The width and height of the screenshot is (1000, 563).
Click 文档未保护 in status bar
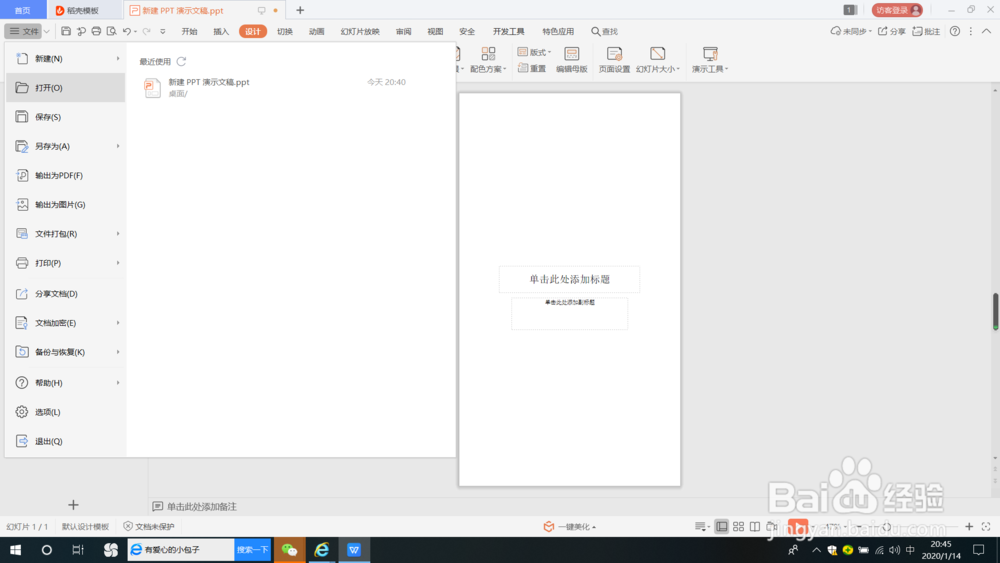149,527
